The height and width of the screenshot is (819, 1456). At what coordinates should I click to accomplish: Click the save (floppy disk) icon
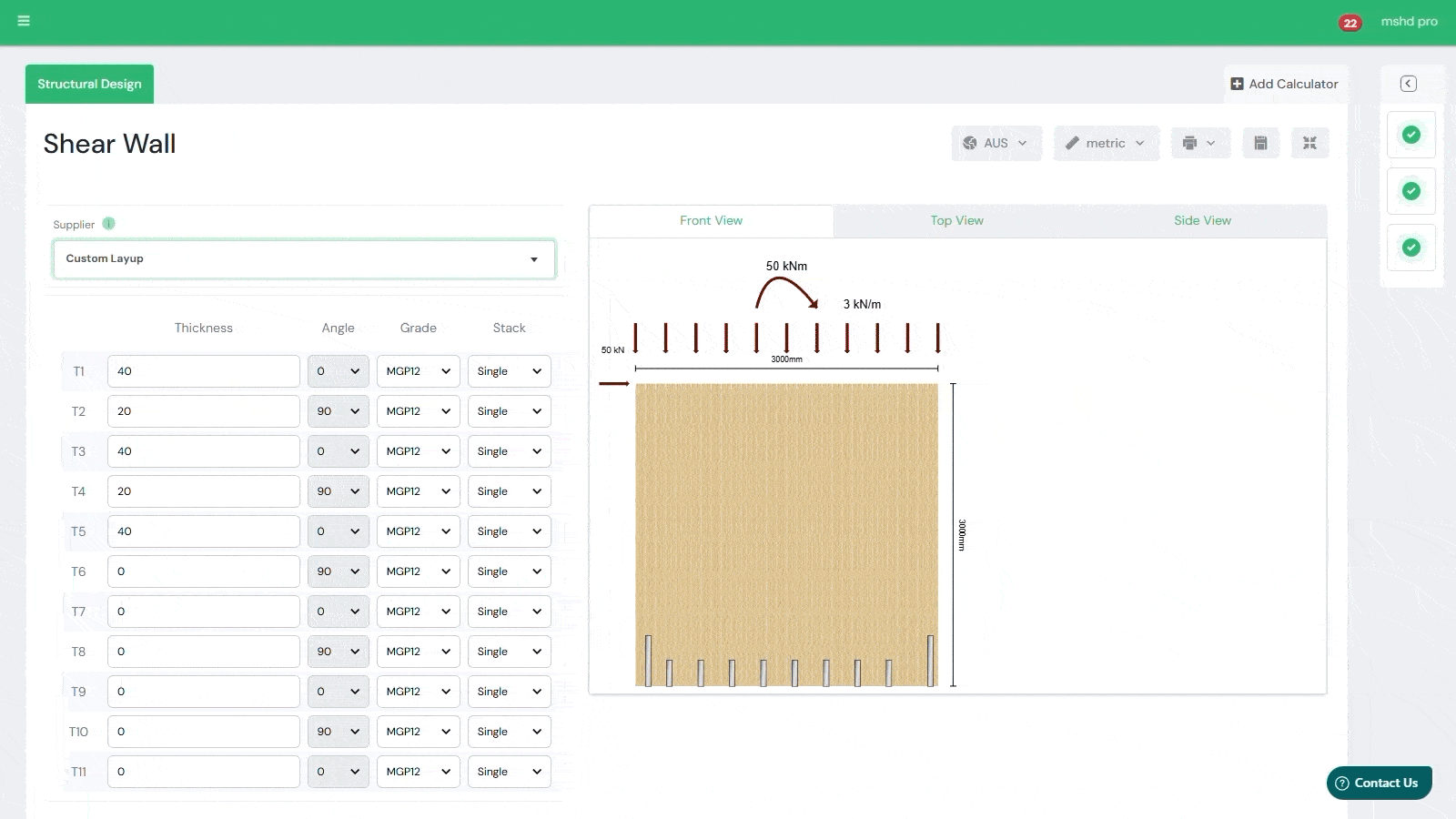1260,143
